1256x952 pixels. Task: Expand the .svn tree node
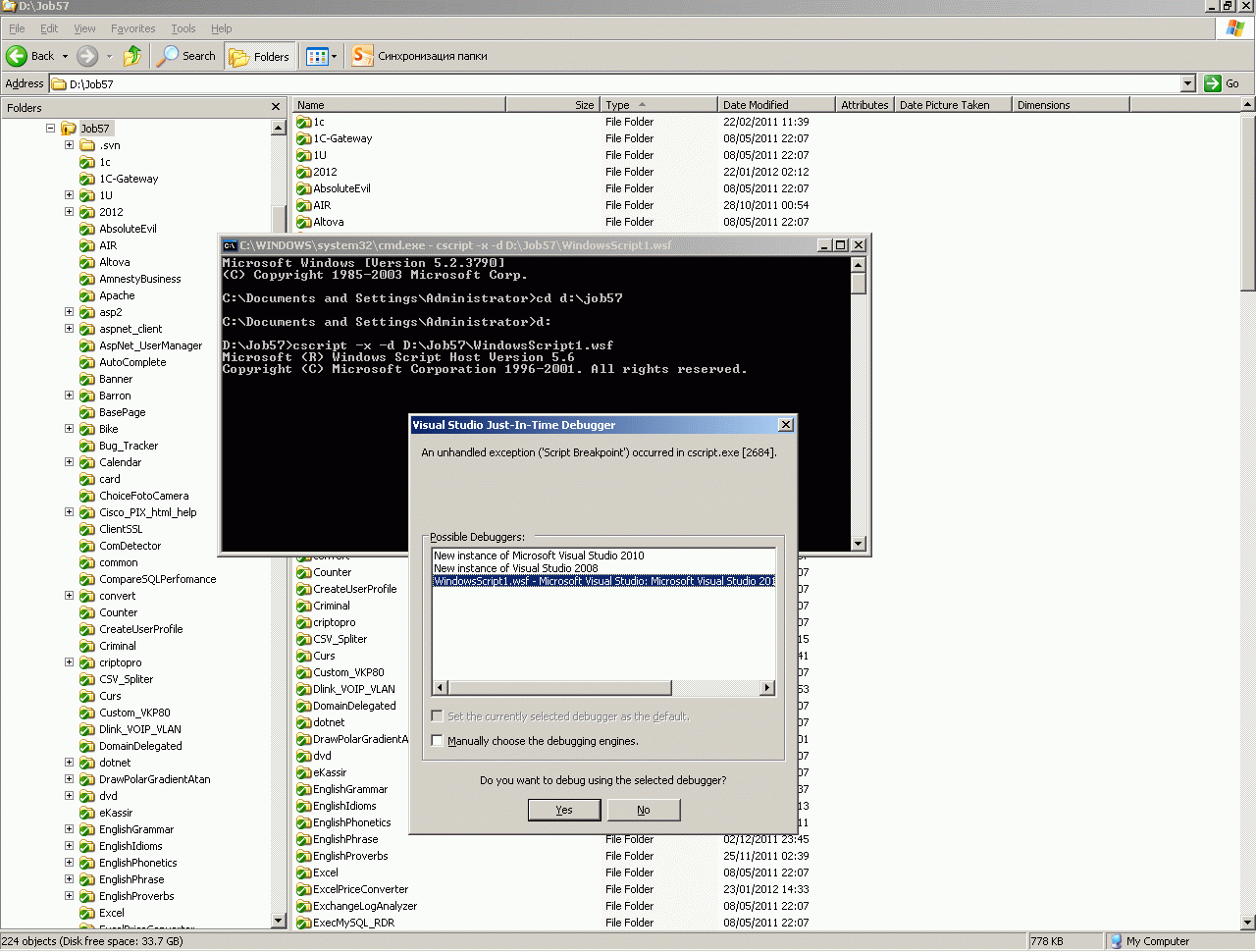coord(69,145)
